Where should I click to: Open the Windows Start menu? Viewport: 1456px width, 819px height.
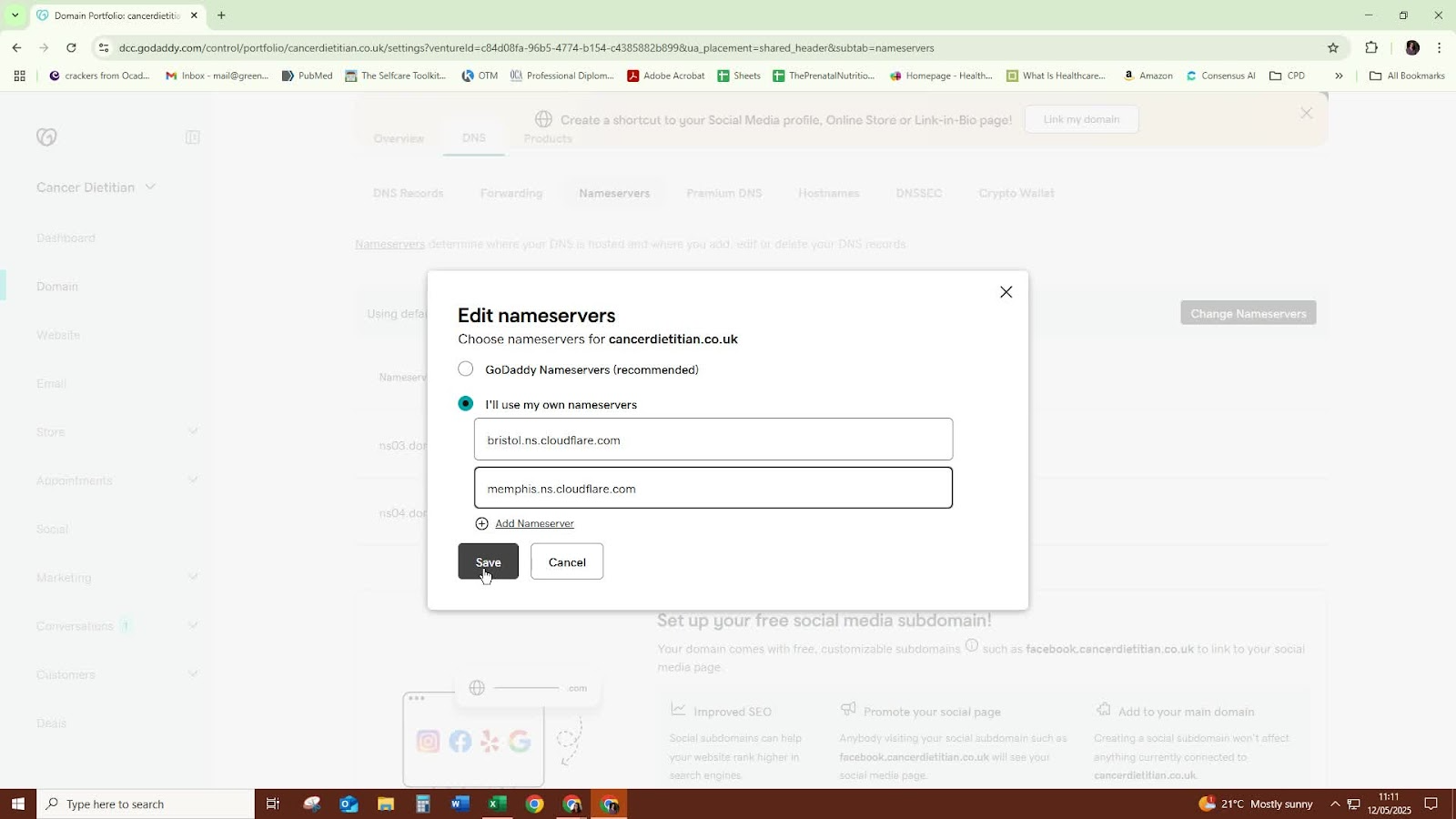[x=17, y=804]
